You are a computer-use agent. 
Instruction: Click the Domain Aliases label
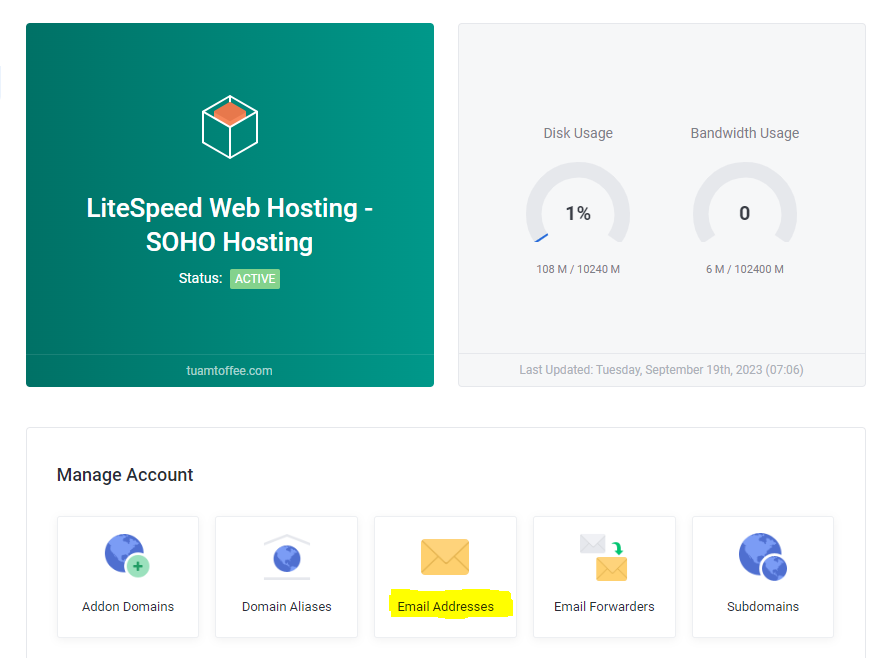point(287,606)
